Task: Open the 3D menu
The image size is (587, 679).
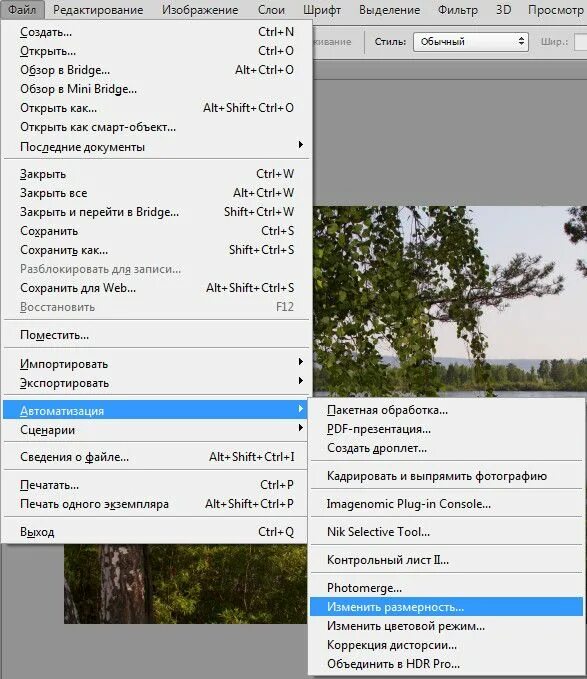Action: [503, 10]
